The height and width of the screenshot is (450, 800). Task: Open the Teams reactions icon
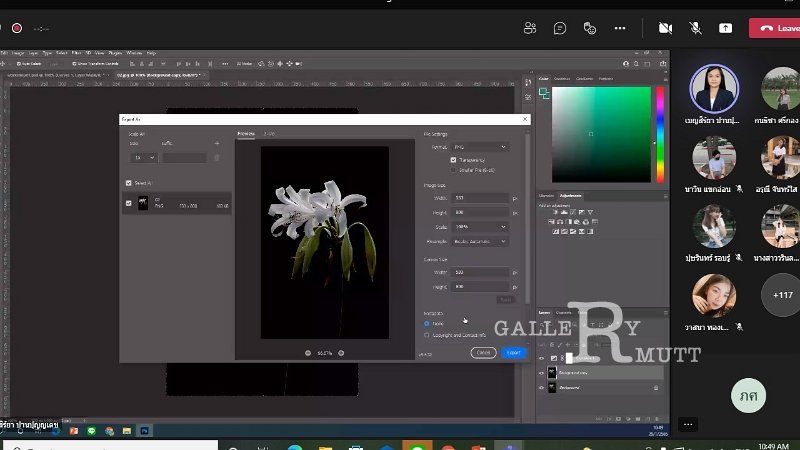pos(590,28)
